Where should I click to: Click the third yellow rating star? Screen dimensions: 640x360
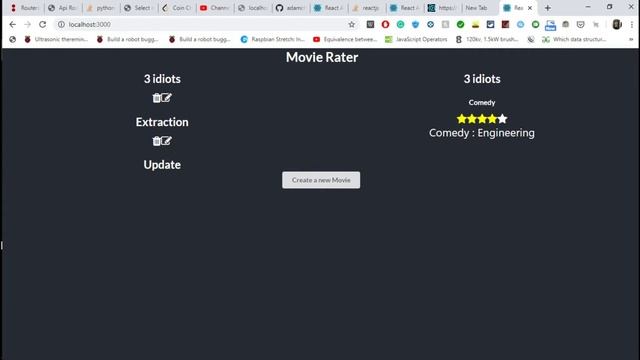482,119
